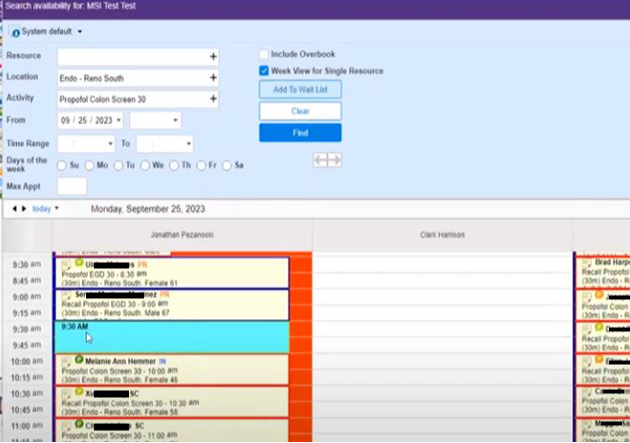Click the IN tag beside Melanie Ann Hemmer
This screenshot has height=443, width=630.
pyautogui.click(x=162, y=361)
